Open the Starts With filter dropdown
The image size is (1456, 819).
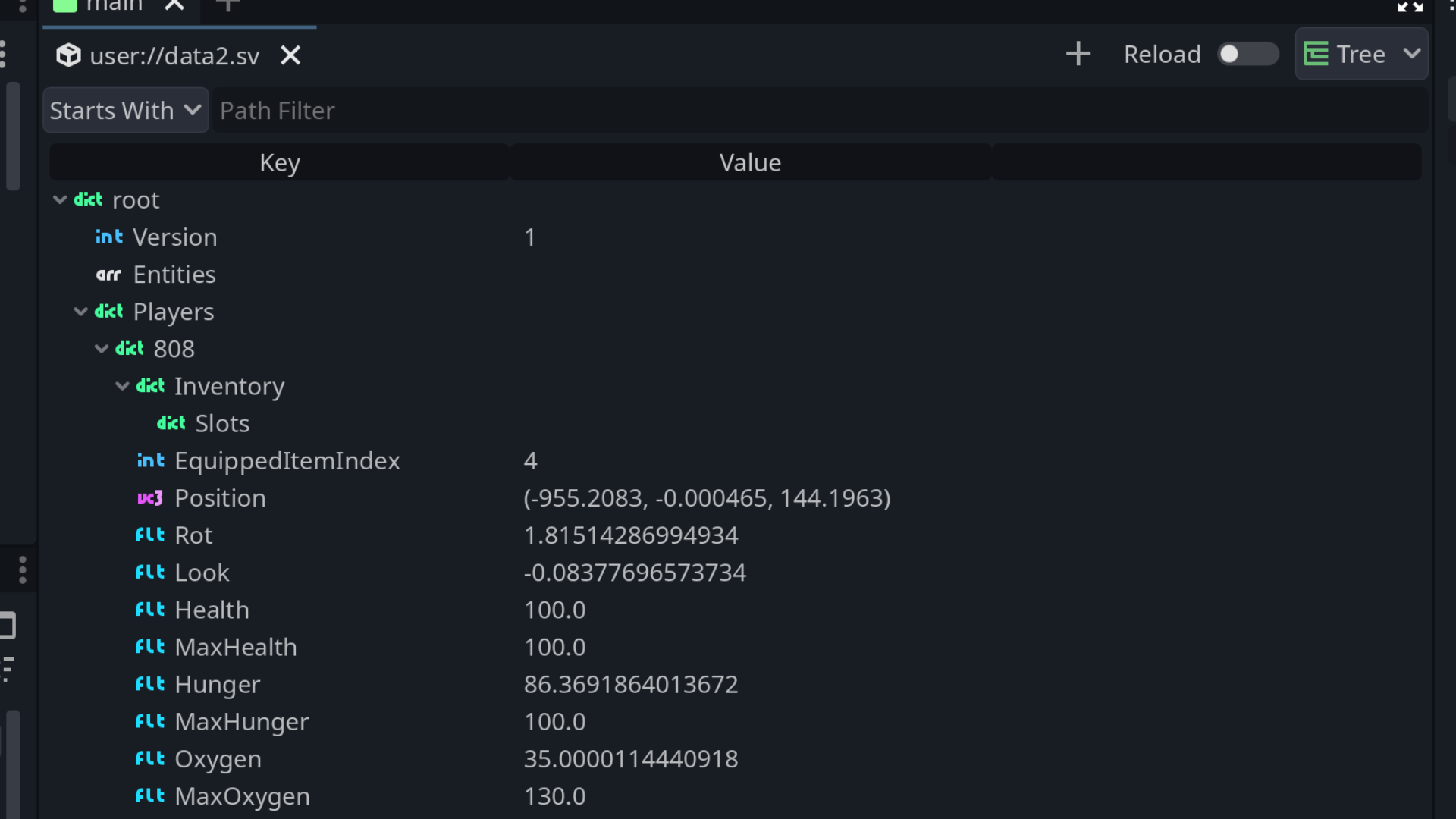click(x=125, y=111)
